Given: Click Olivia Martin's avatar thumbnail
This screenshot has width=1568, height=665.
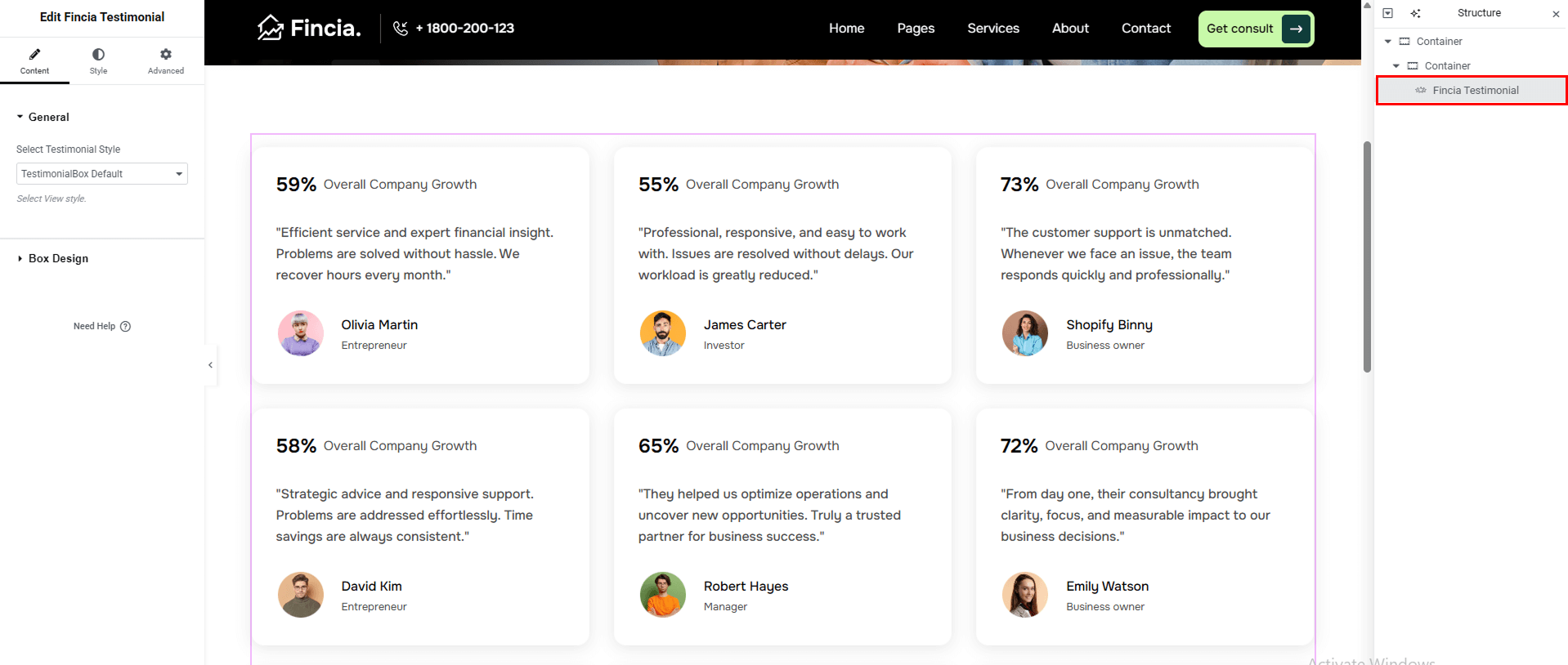Looking at the screenshot, I should [x=301, y=333].
